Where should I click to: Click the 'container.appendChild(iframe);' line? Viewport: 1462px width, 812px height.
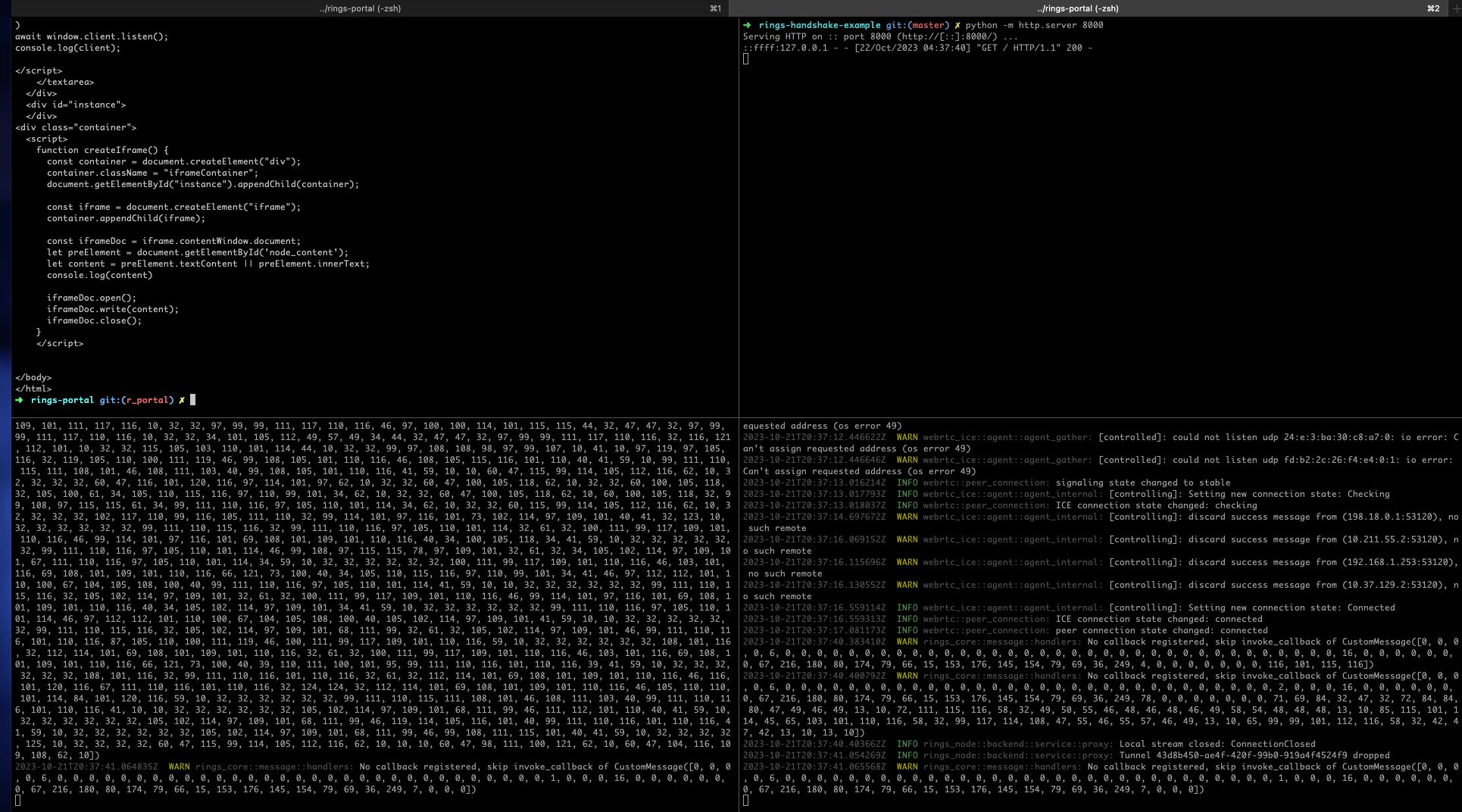[126, 218]
